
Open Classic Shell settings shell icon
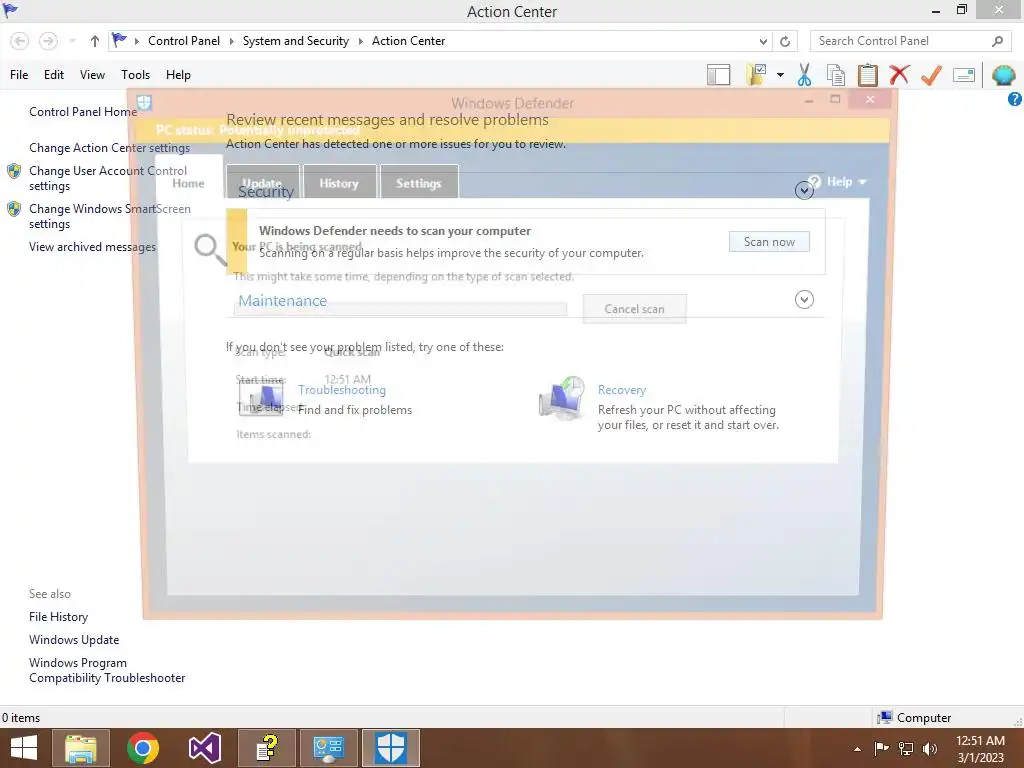tap(1003, 75)
